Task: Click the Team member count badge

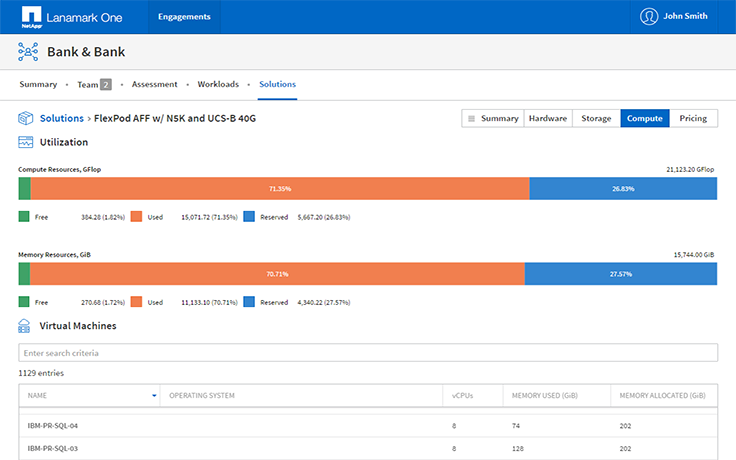Action: click(105, 84)
